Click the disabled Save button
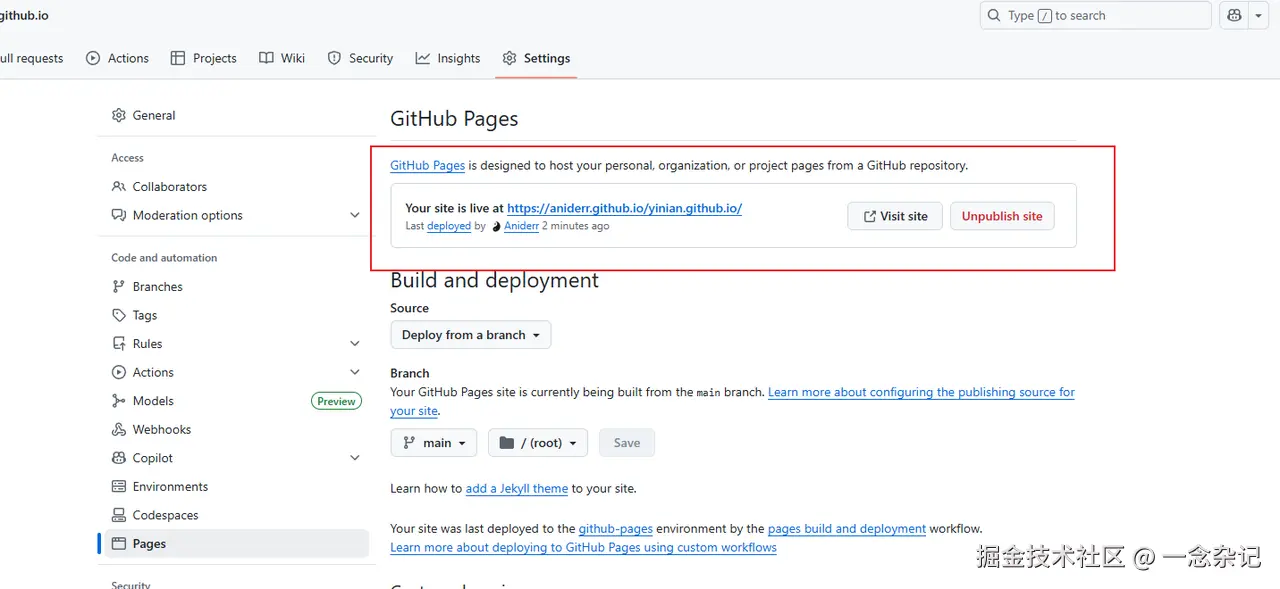The width and height of the screenshot is (1280, 589). (x=627, y=443)
